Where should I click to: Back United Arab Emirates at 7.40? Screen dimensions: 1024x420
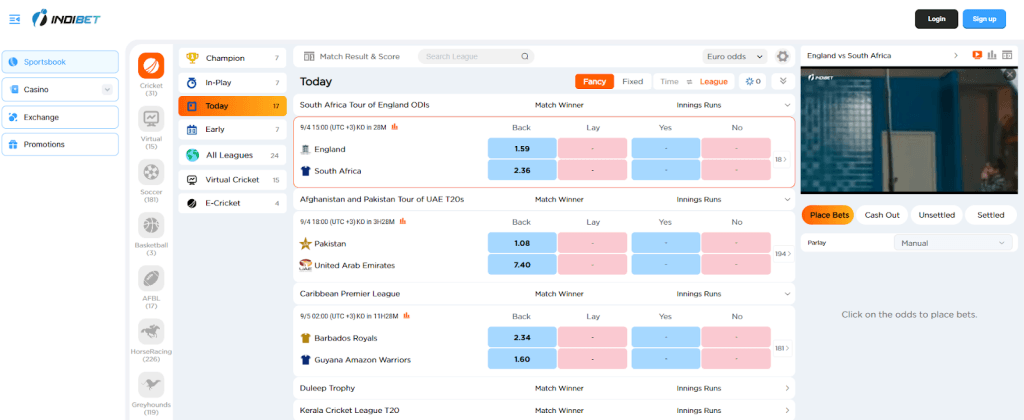(x=522, y=265)
